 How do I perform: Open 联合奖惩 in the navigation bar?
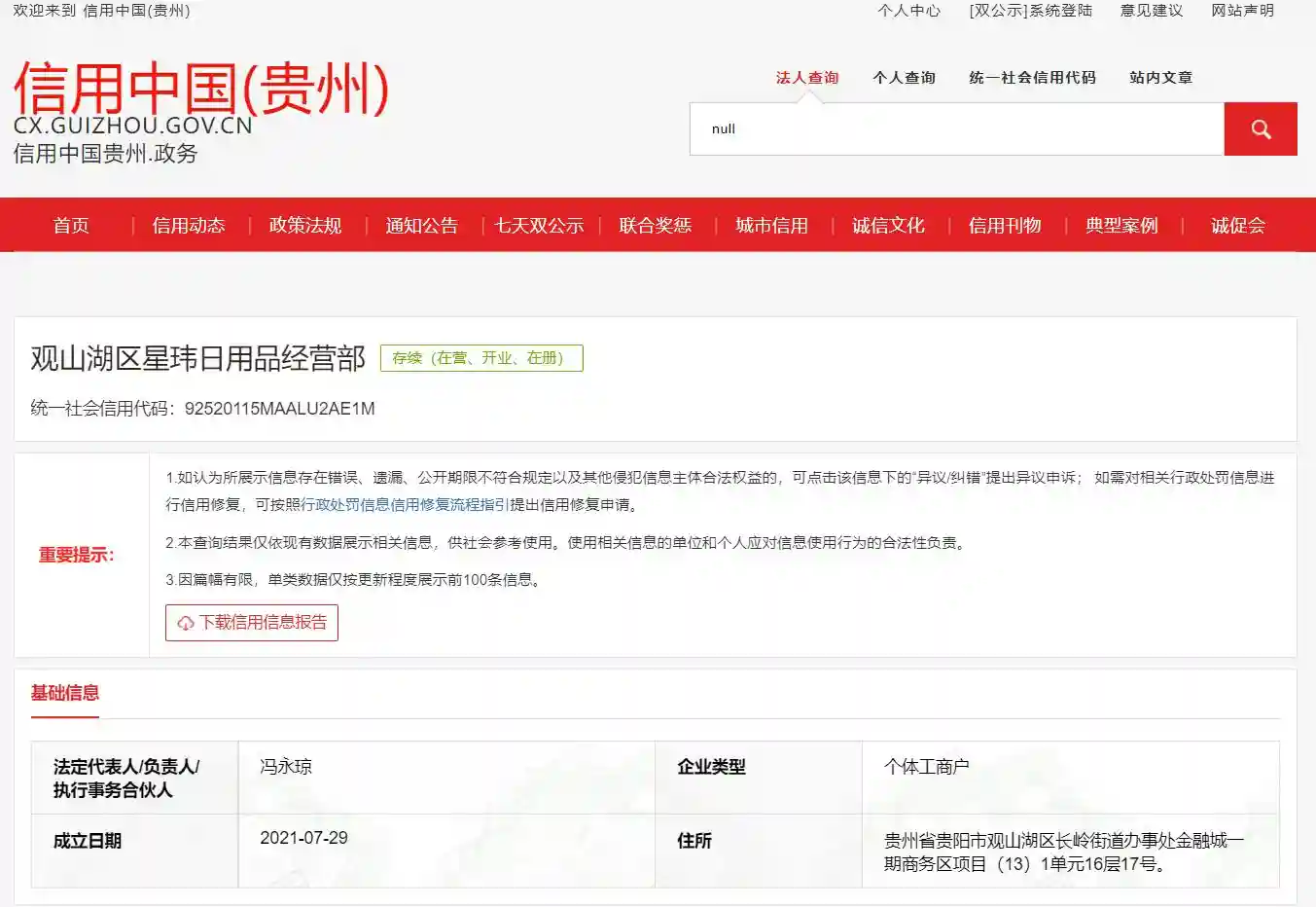pyautogui.click(x=656, y=226)
